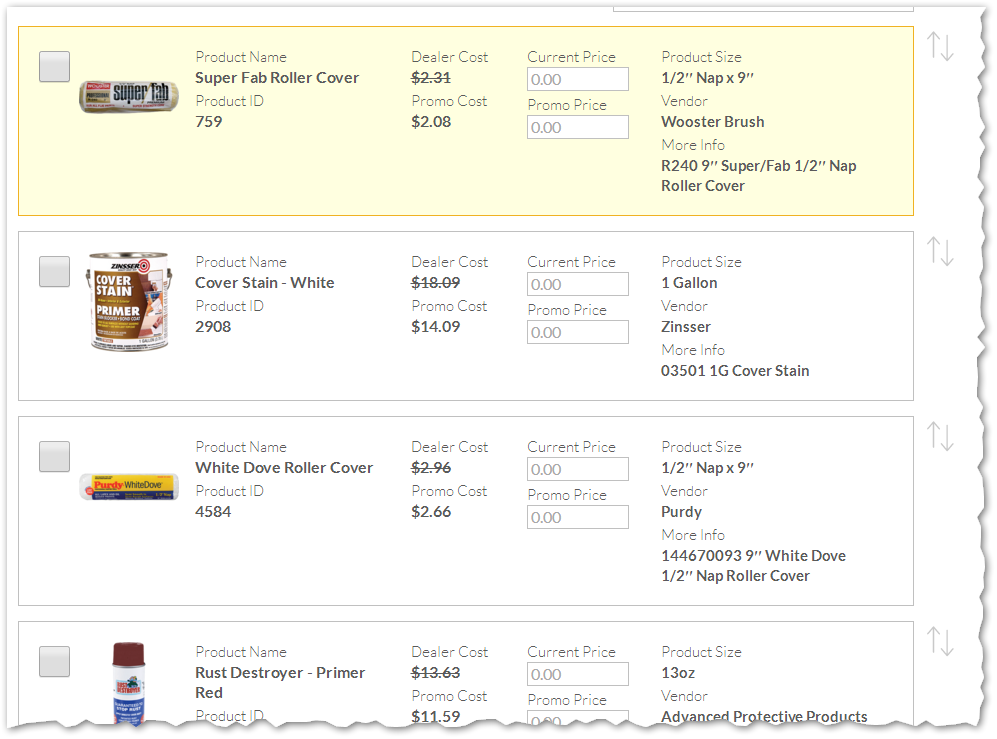The width and height of the screenshot is (997, 739).
Task: Click the promo cost $14.09
Action: click(436, 326)
